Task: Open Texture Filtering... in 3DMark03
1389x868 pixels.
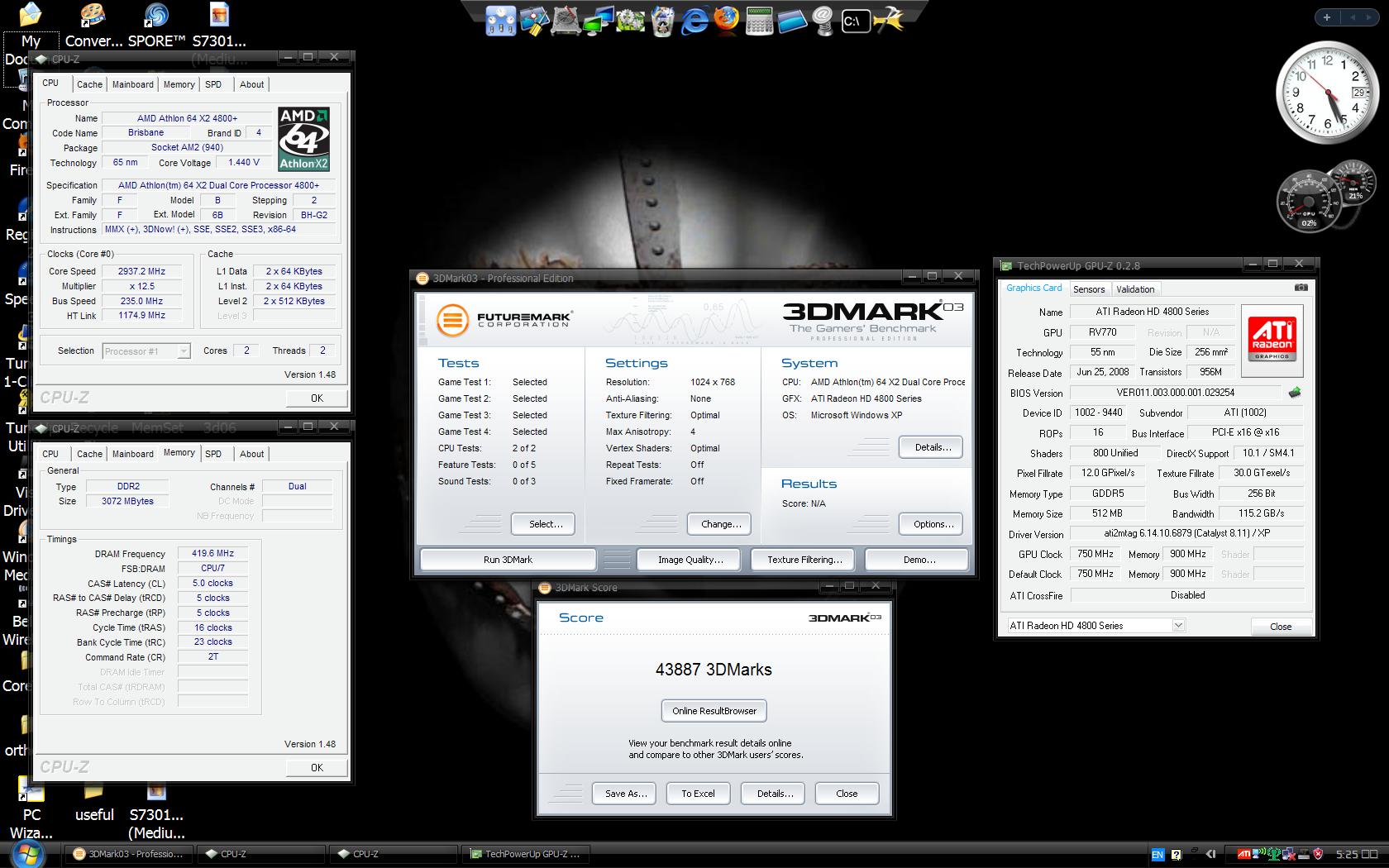Action: pyautogui.click(x=804, y=560)
